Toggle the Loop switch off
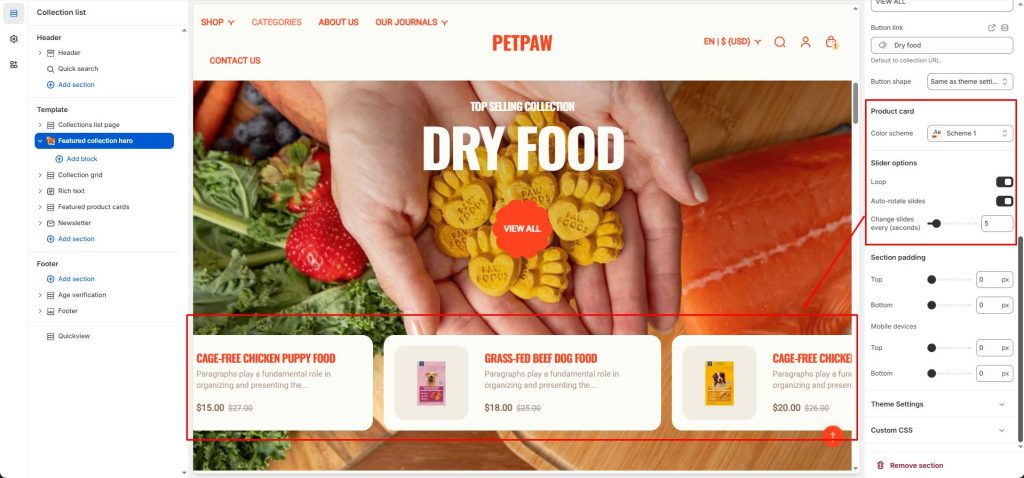The width and height of the screenshot is (1024, 478). [1004, 182]
